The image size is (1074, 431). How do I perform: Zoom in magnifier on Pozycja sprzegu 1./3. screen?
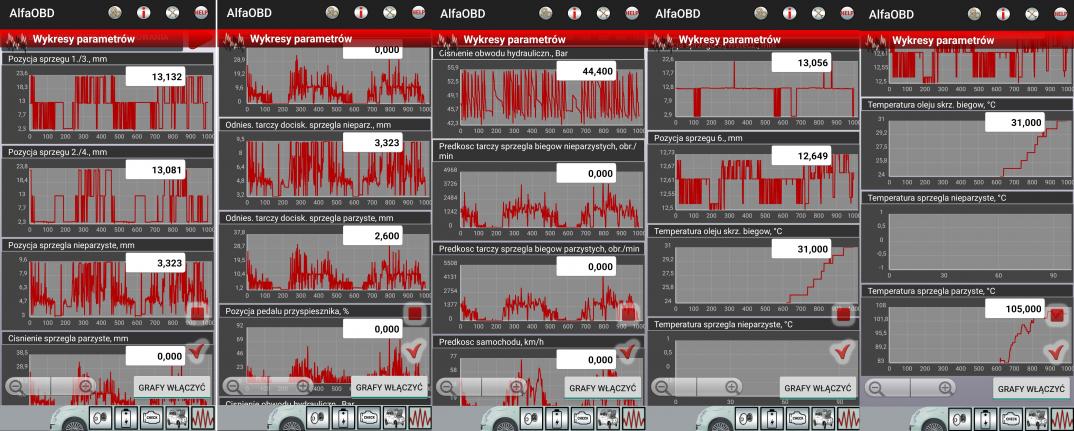click(86, 386)
